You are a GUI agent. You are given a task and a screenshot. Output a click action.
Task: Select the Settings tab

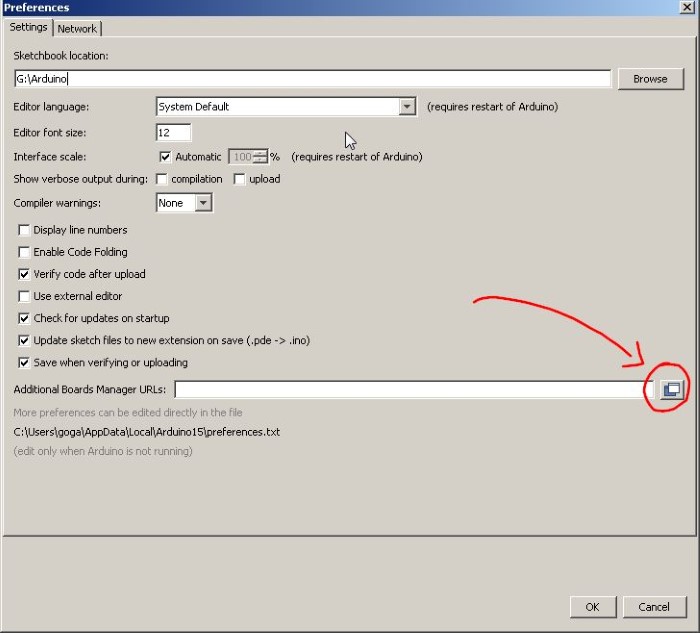(x=29, y=27)
